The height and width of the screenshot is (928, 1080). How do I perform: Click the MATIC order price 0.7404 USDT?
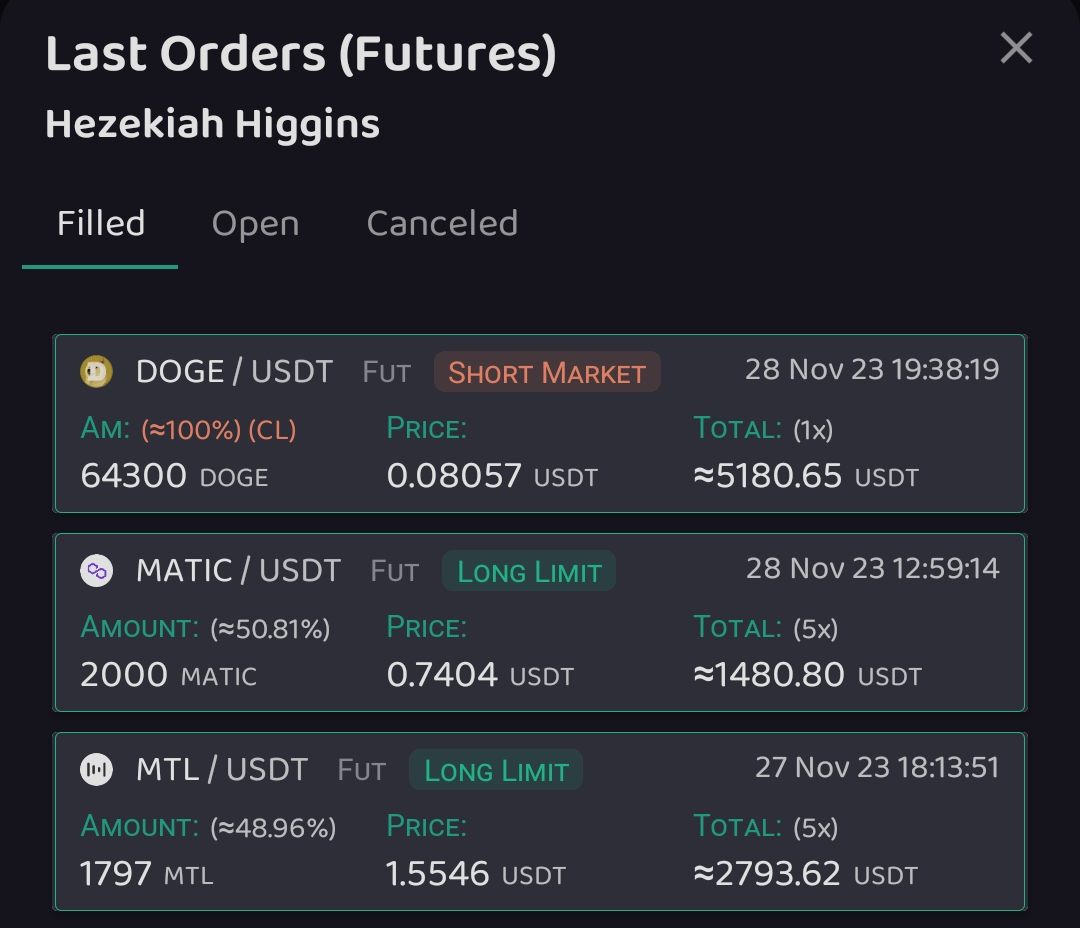[480, 675]
